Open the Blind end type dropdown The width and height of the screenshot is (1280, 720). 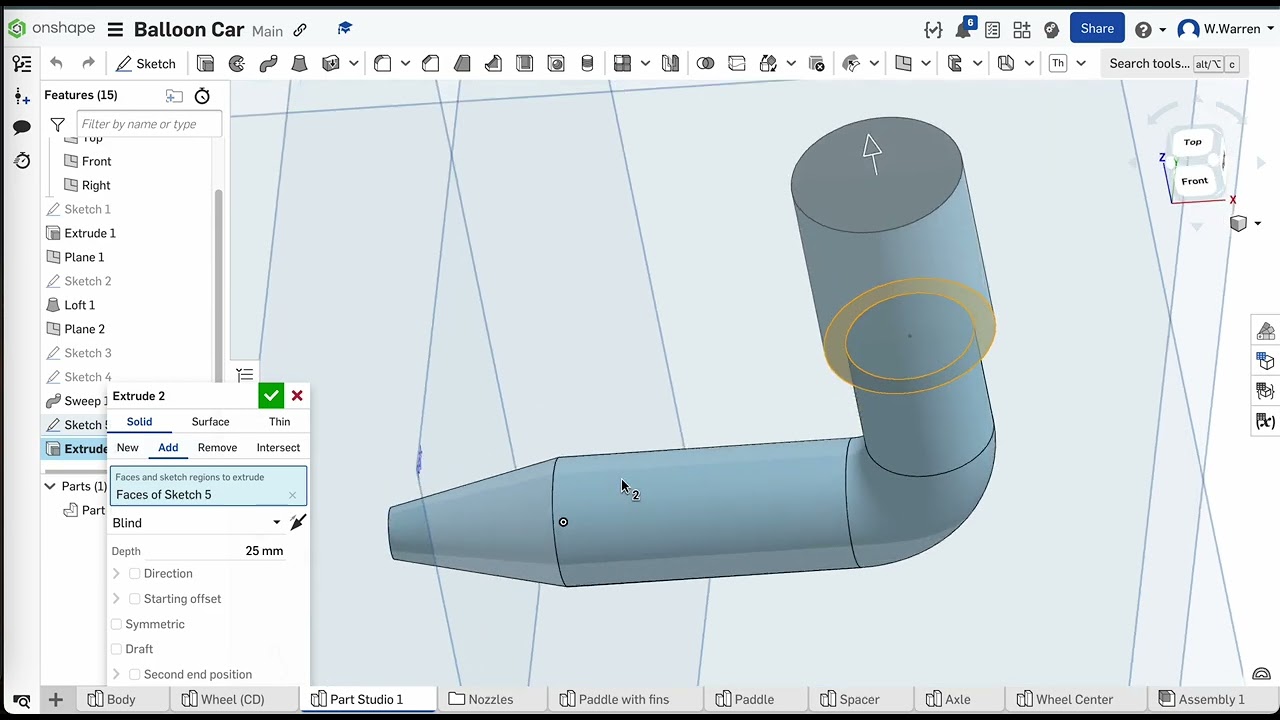(197, 523)
